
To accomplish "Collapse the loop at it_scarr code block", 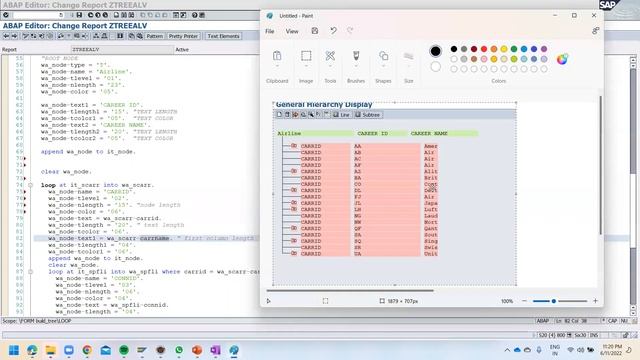I will tap(30, 185).
